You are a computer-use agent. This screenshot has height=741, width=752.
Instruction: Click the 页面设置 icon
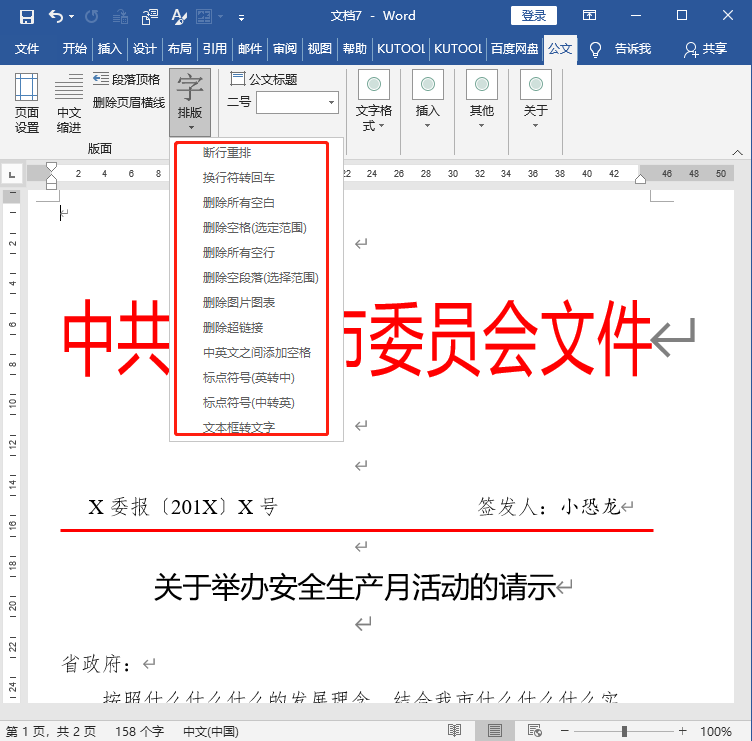(26, 103)
